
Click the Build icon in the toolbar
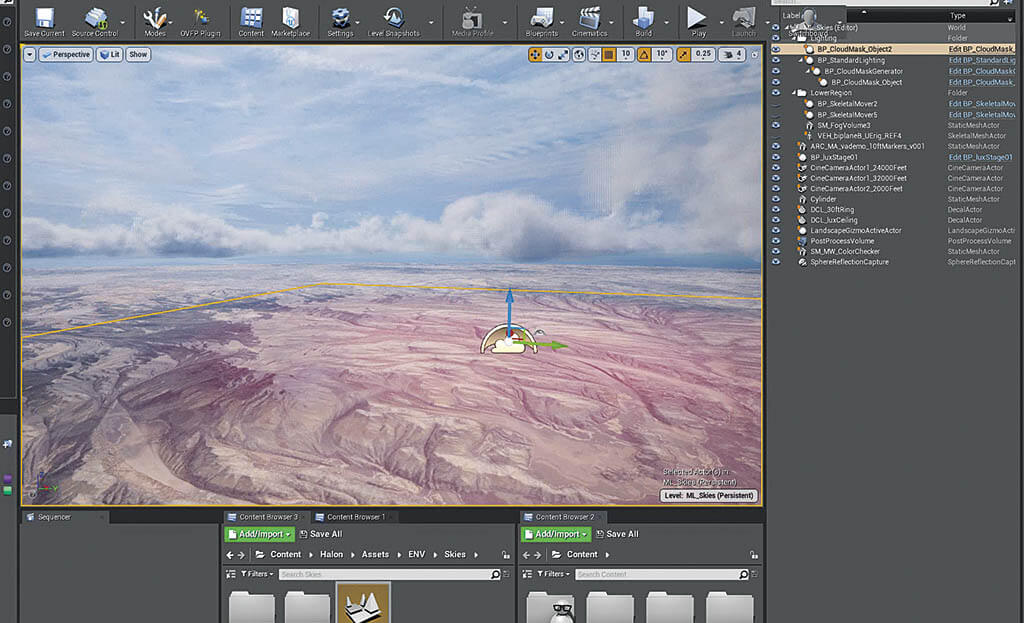644,18
